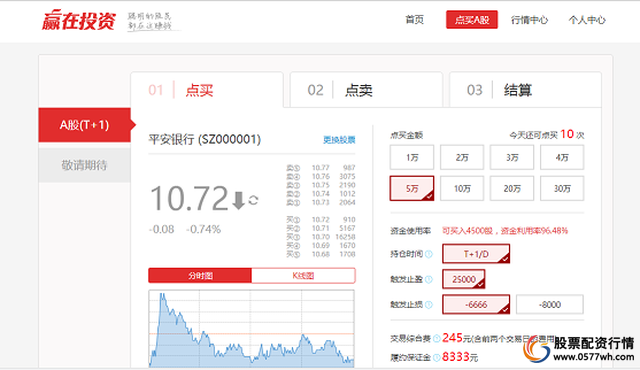Click the 买③ 10.70 order row
This screenshot has height=370, width=640.
click(320, 237)
